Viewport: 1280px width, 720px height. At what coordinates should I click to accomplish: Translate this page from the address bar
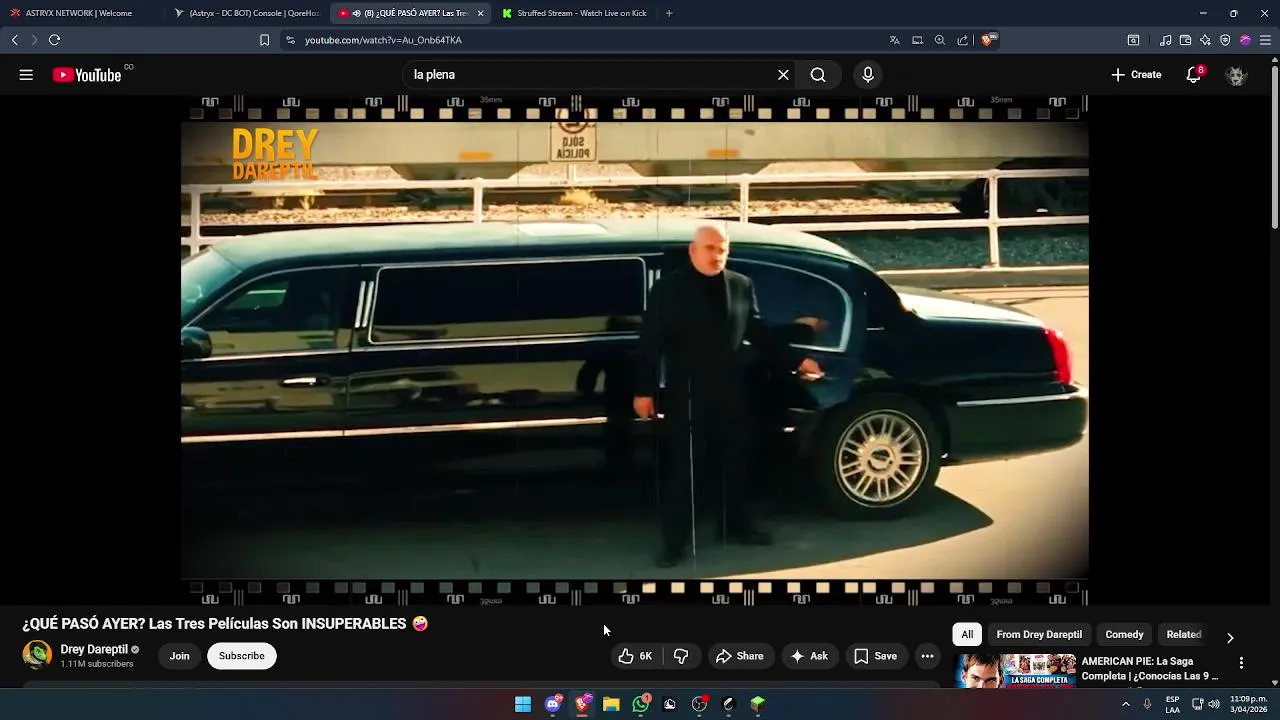pyautogui.click(x=894, y=40)
